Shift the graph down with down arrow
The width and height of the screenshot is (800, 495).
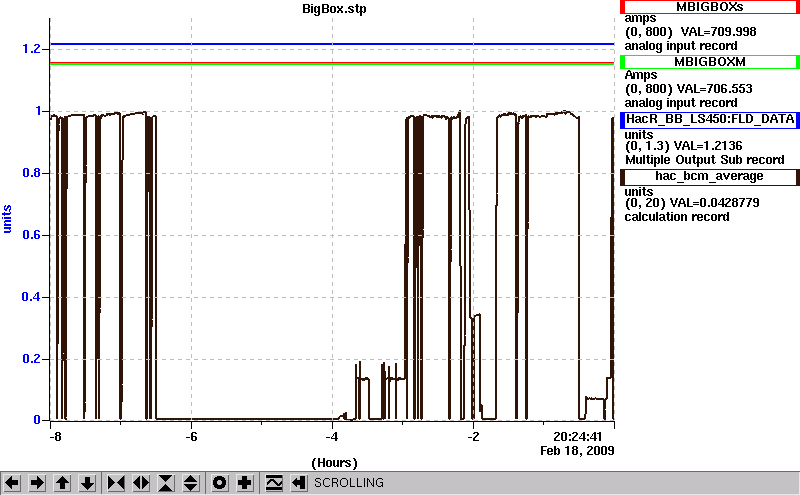(x=88, y=483)
